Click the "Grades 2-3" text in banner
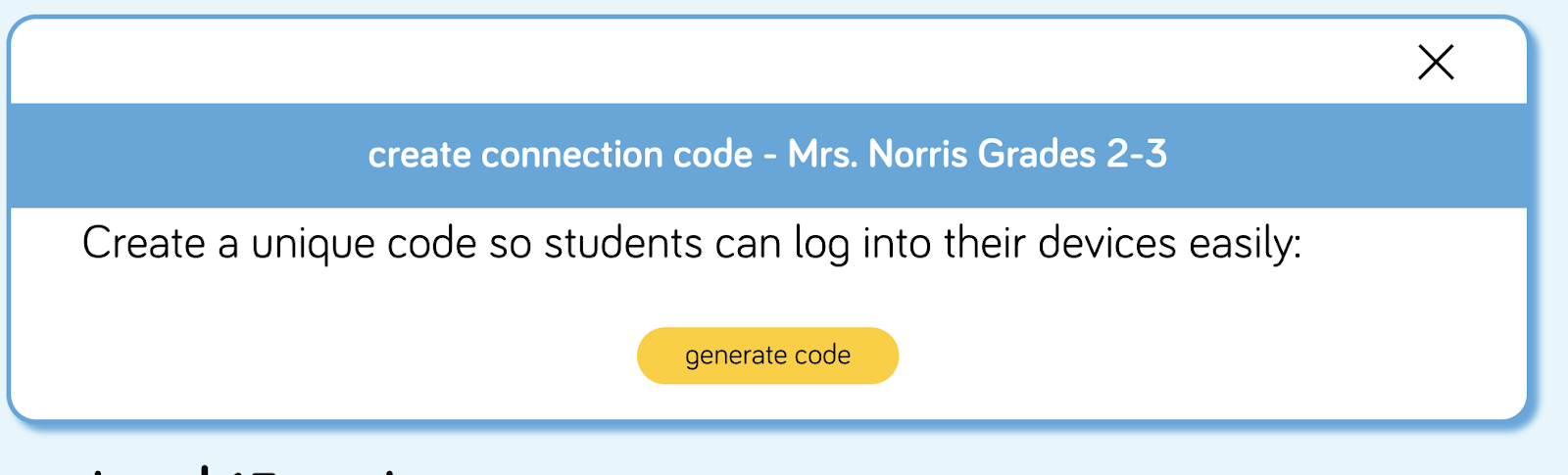The width and height of the screenshot is (1568, 475). (x=1072, y=155)
